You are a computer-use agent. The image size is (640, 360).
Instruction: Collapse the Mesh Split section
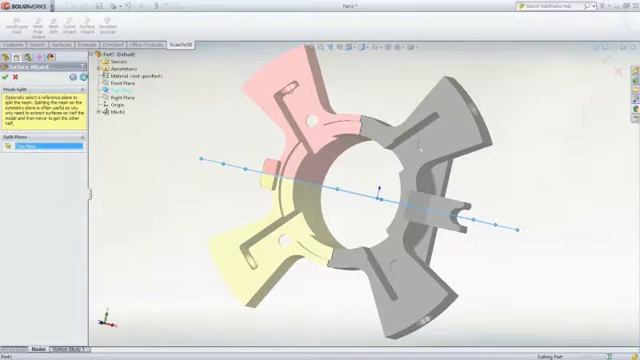coord(82,89)
